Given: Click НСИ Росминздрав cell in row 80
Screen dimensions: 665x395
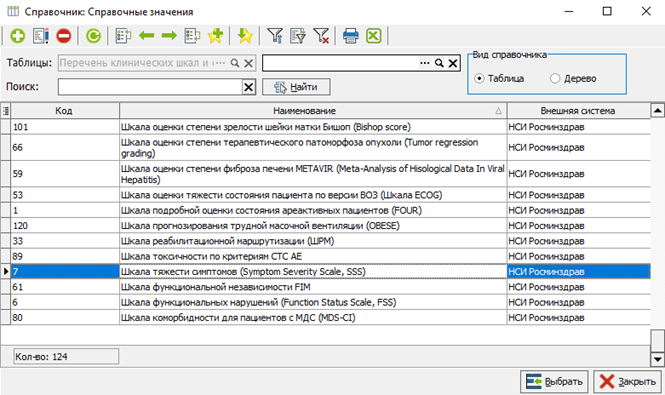Looking at the screenshot, I should (578, 317).
